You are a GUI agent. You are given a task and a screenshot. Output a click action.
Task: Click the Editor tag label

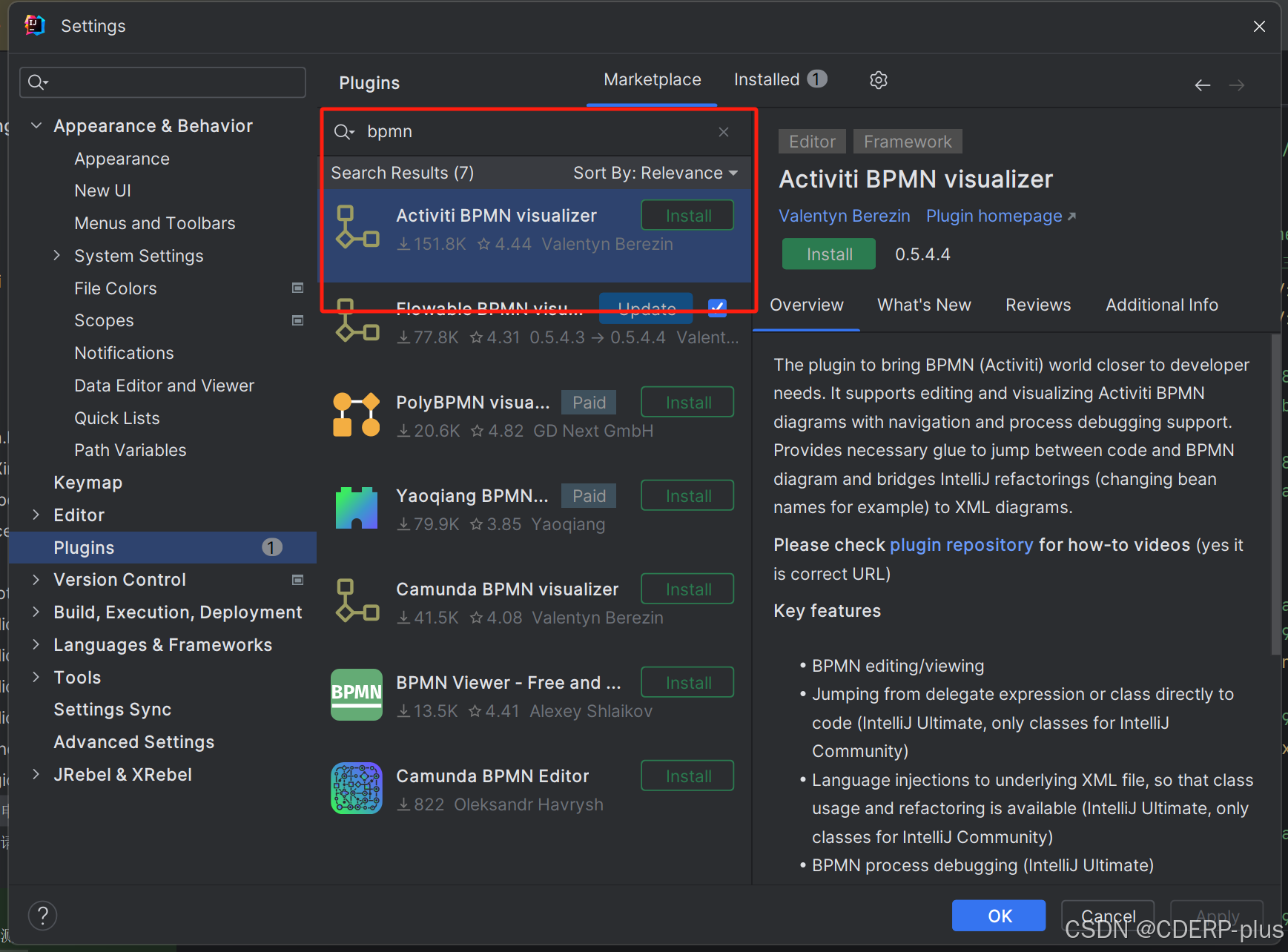coord(812,142)
